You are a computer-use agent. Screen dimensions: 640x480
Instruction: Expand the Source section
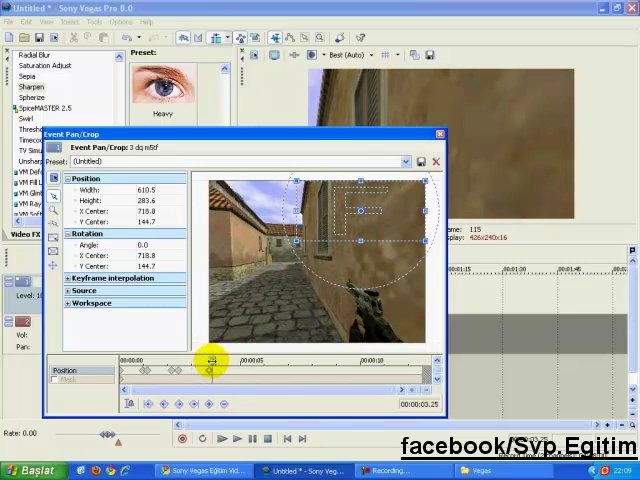coord(68,291)
